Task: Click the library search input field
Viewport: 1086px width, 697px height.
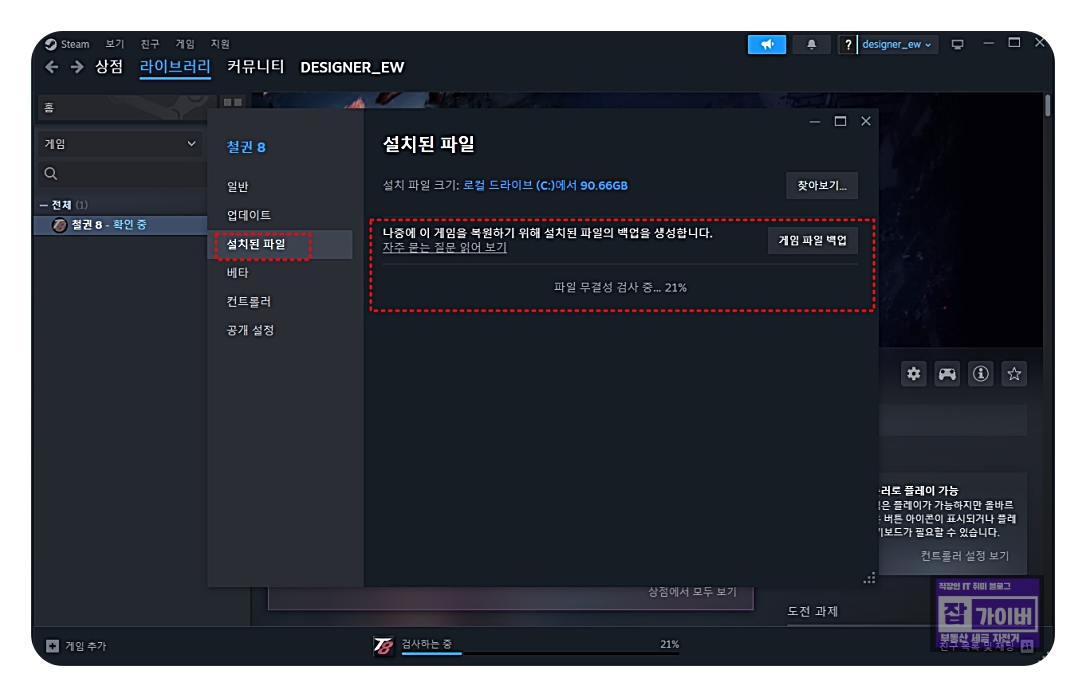Action: click(122, 174)
